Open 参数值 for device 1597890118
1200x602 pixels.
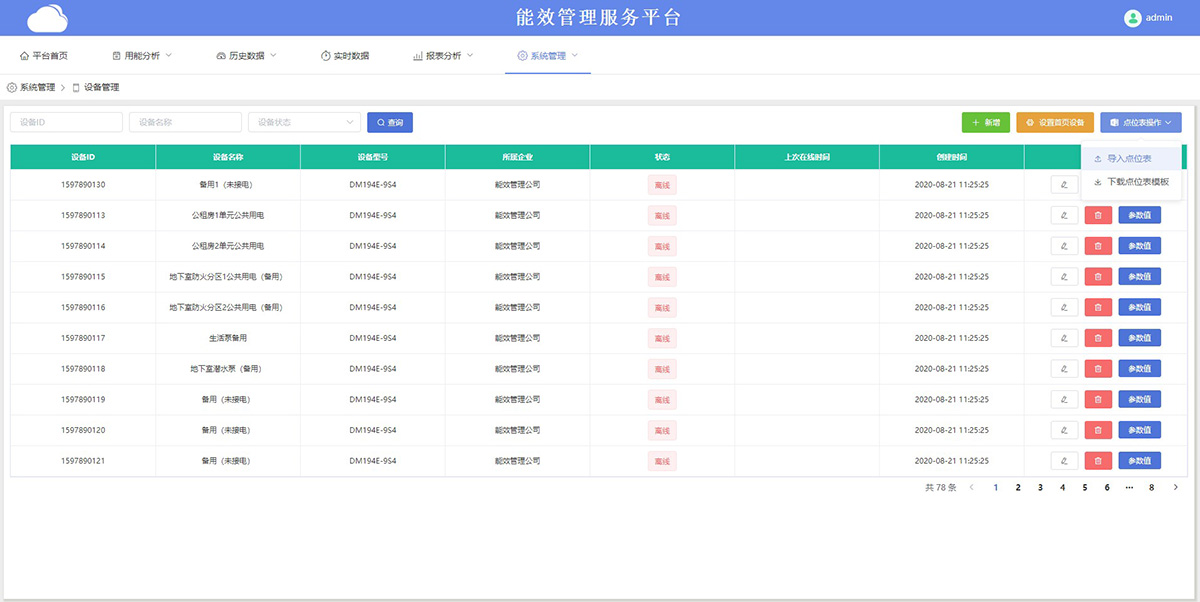pos(1139,369)
